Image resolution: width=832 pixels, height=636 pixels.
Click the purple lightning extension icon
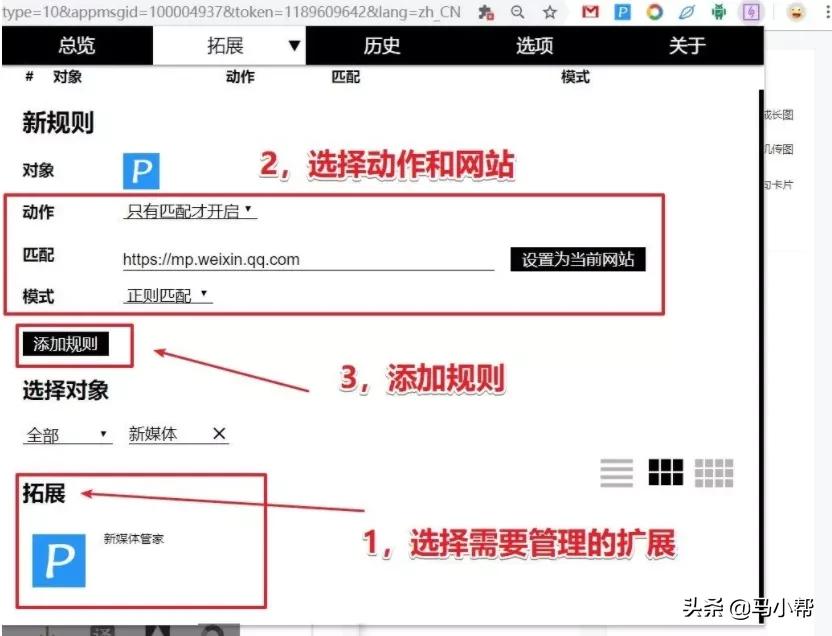coord(751,12)
